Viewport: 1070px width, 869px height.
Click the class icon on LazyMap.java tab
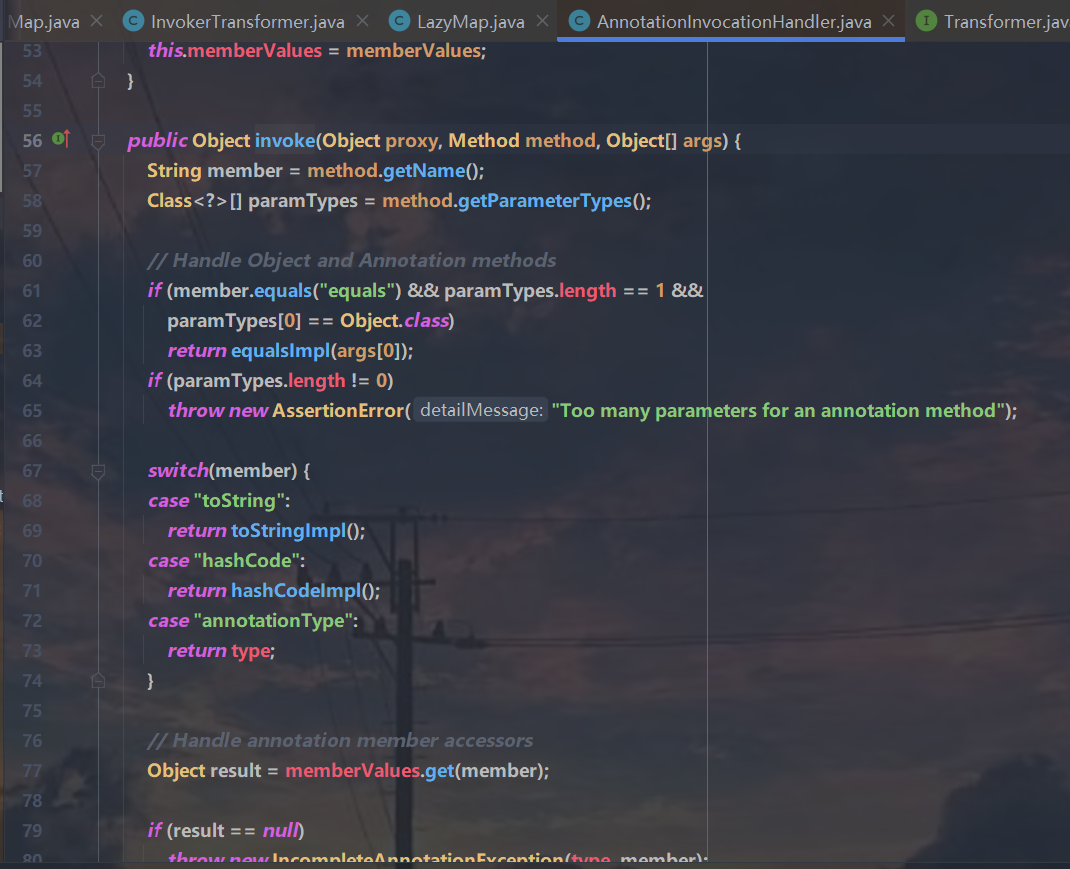coord(399,21)
